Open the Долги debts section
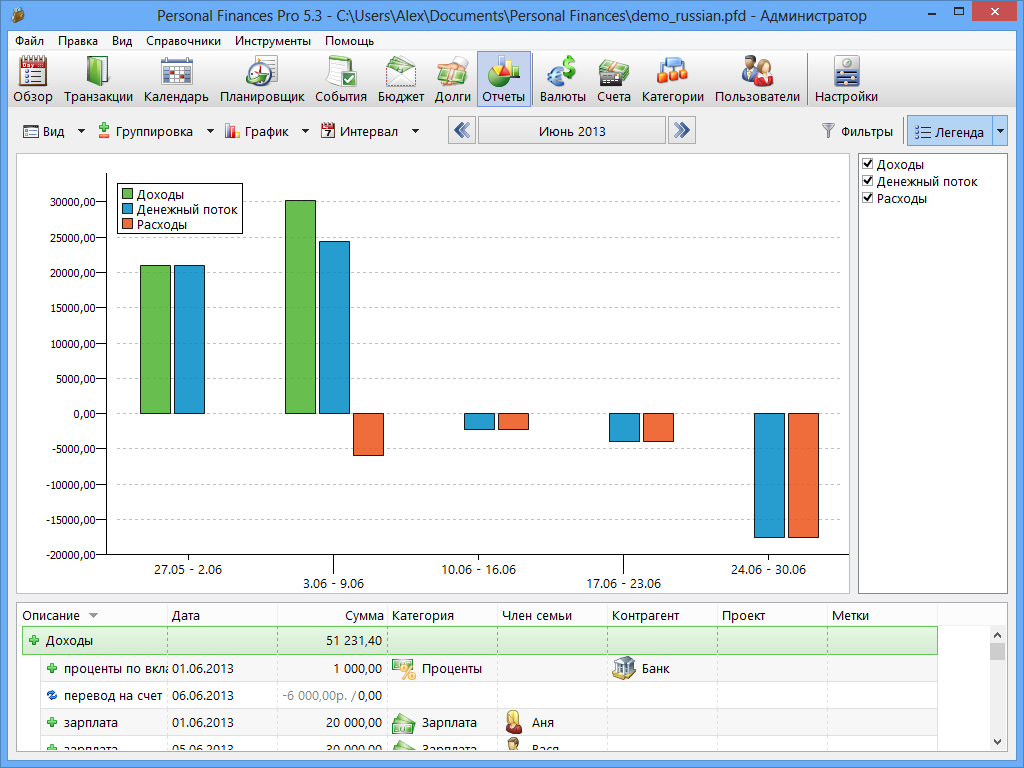This screenshot has height=768, width=1024. 453,80
